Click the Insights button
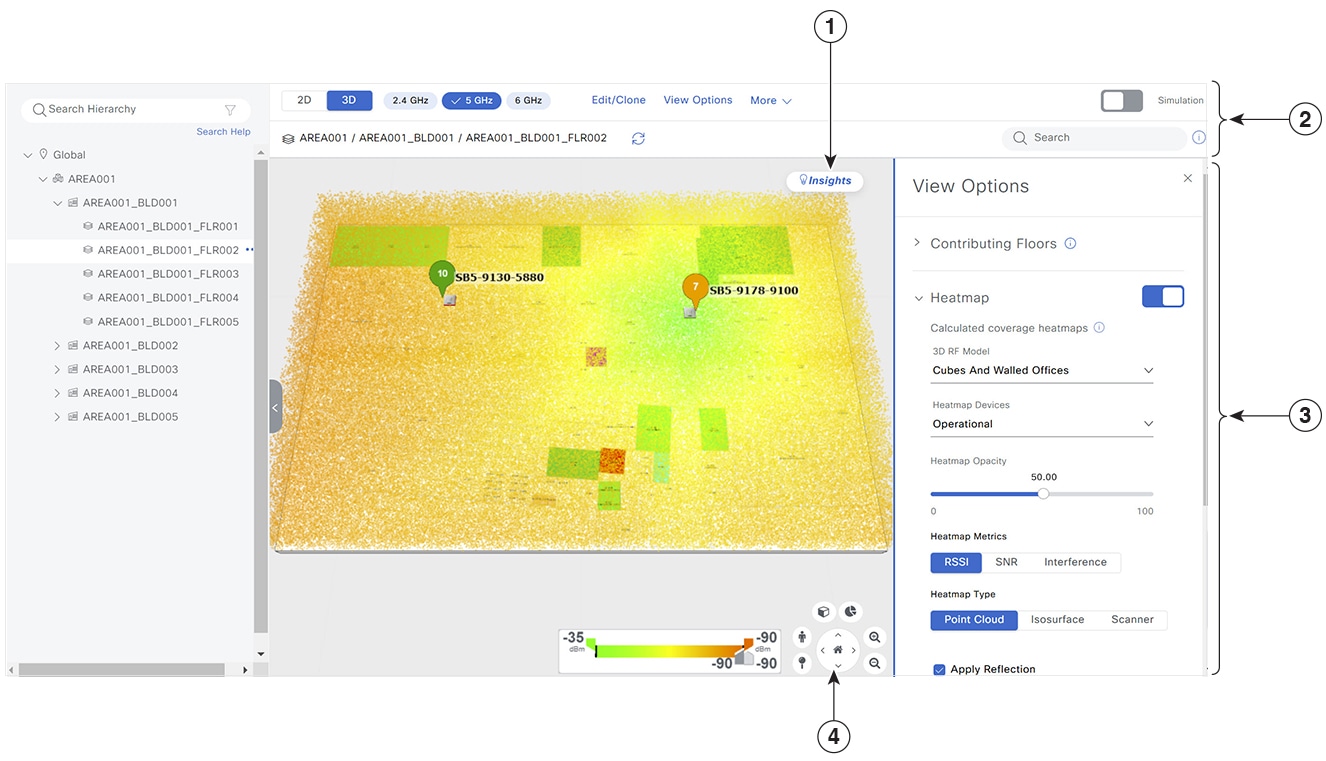This screenshot has height=761, width=1326. click(x=825, y=181)
